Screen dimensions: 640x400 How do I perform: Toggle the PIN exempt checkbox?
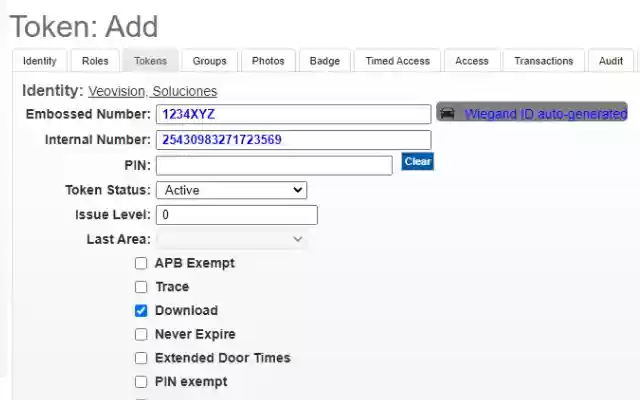[141, 382]
